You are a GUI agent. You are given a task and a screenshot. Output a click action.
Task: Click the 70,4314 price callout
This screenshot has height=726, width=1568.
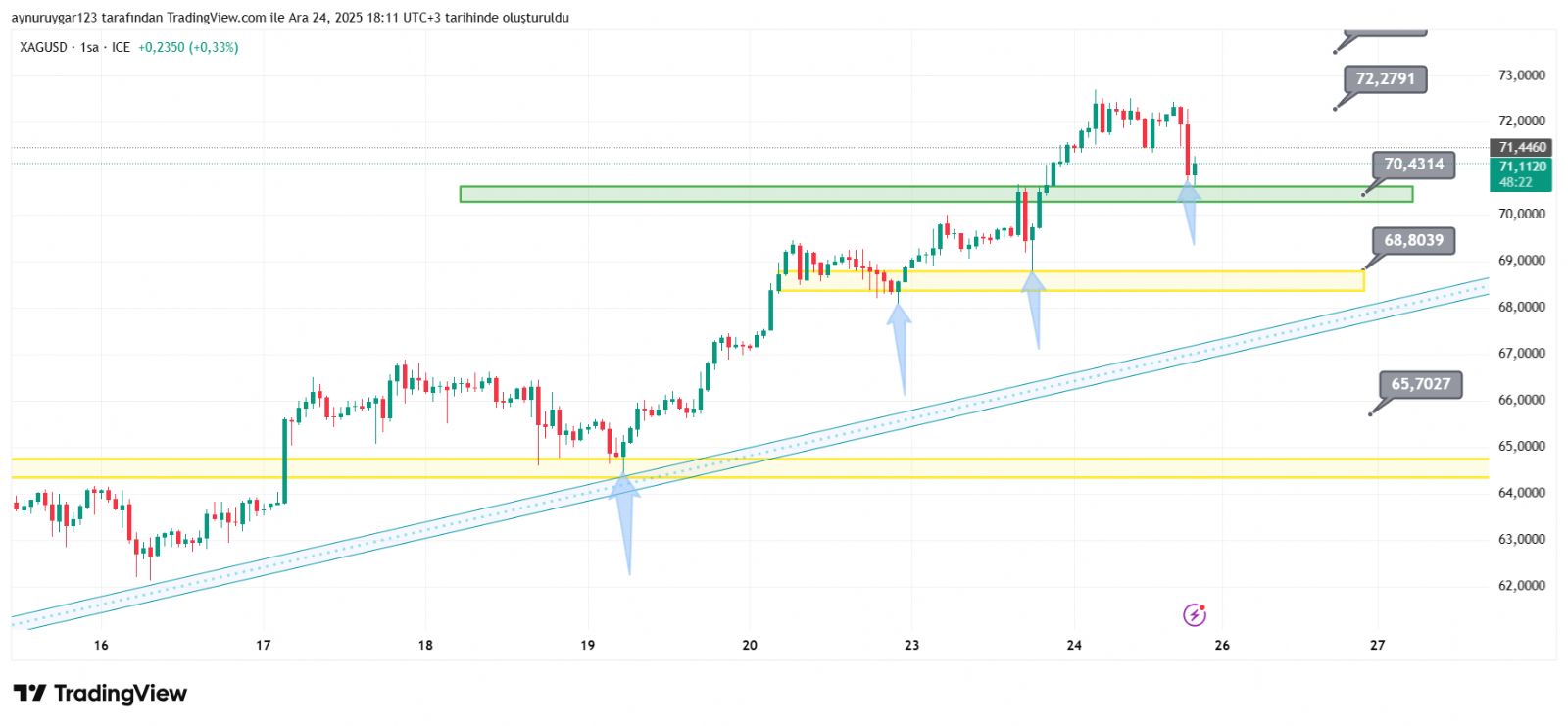(1412, 165)
